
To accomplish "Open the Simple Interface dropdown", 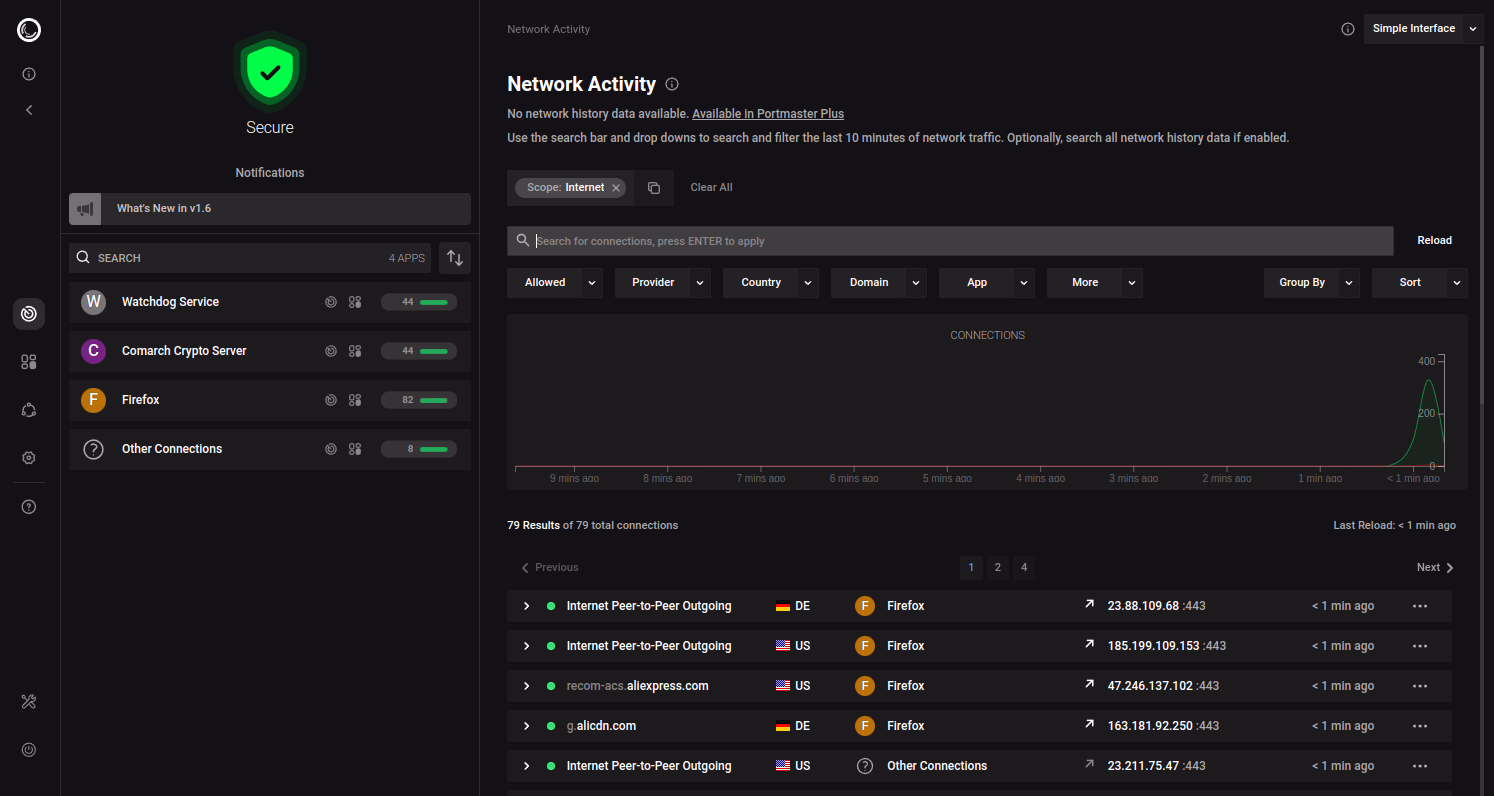I will (x=1472, y=29).
